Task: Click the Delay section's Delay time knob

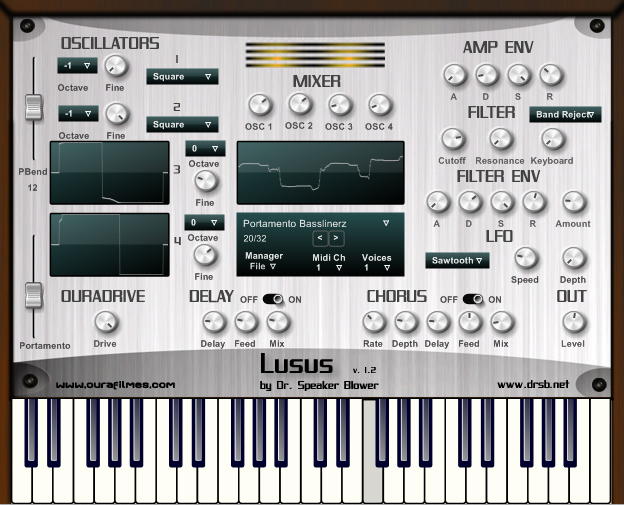Action: tap(214, 322)
